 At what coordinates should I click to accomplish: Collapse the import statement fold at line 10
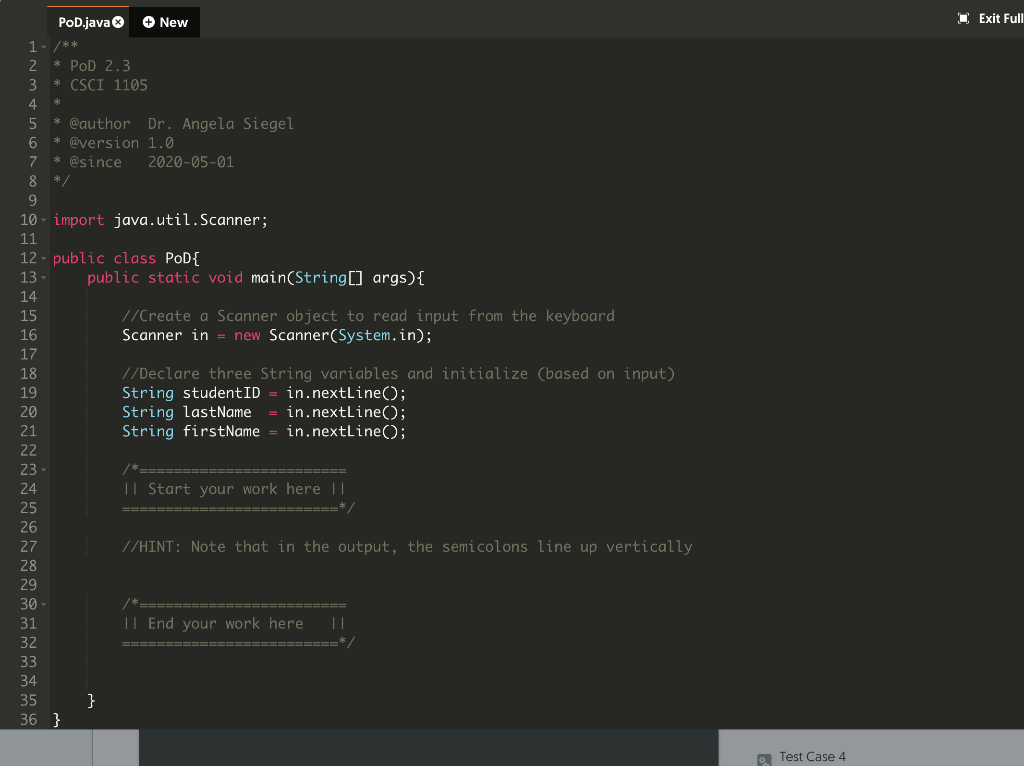pos(45,219)
